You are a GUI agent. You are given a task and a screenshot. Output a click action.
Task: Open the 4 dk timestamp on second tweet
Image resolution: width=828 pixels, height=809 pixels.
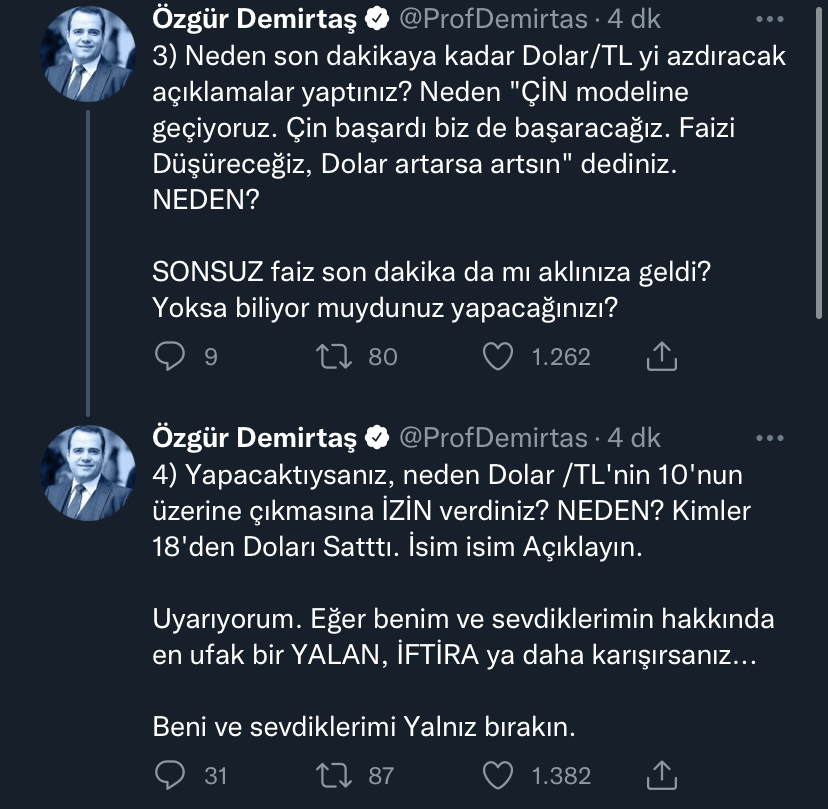(634, 438)
